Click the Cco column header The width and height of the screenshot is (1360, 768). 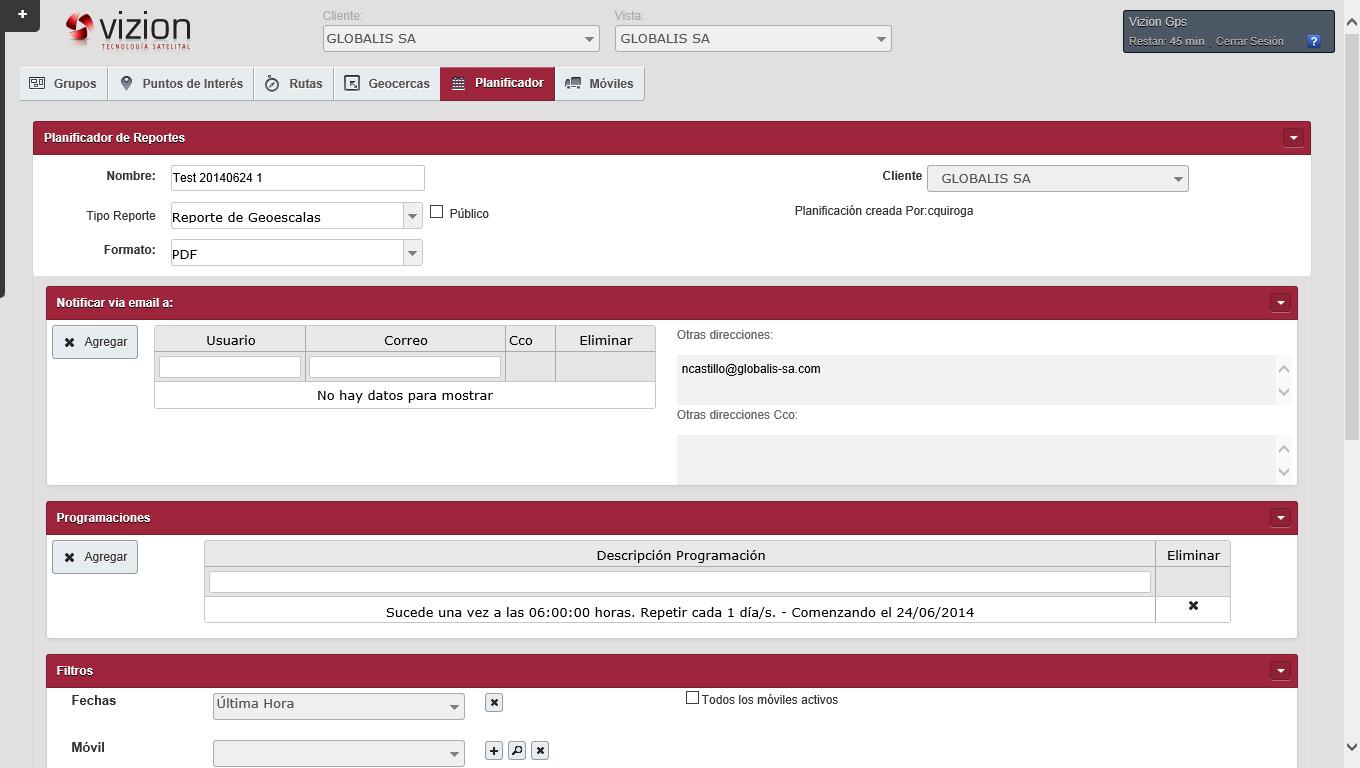click(530, 340)
